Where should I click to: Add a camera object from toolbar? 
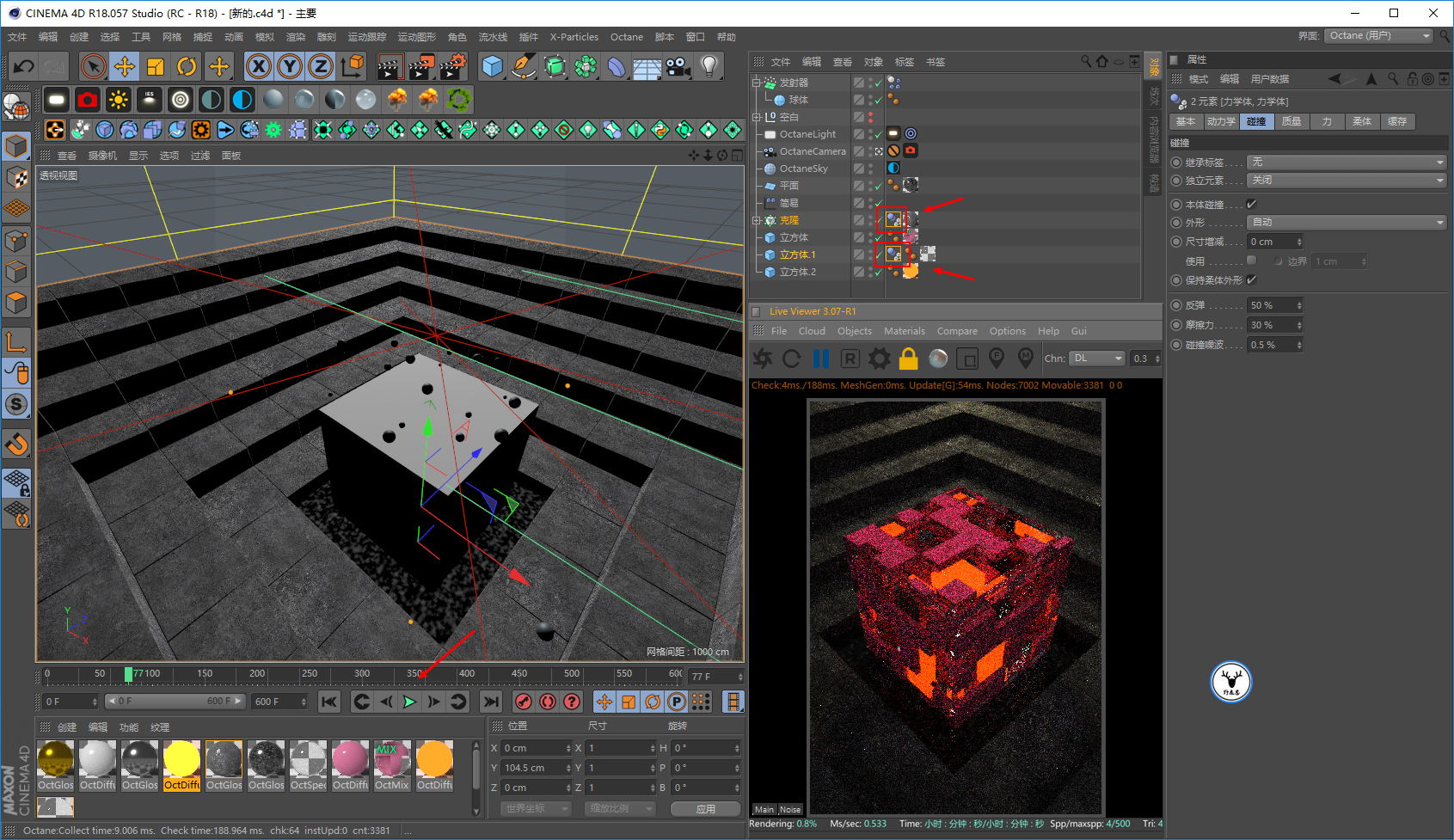tap(678, 66)
